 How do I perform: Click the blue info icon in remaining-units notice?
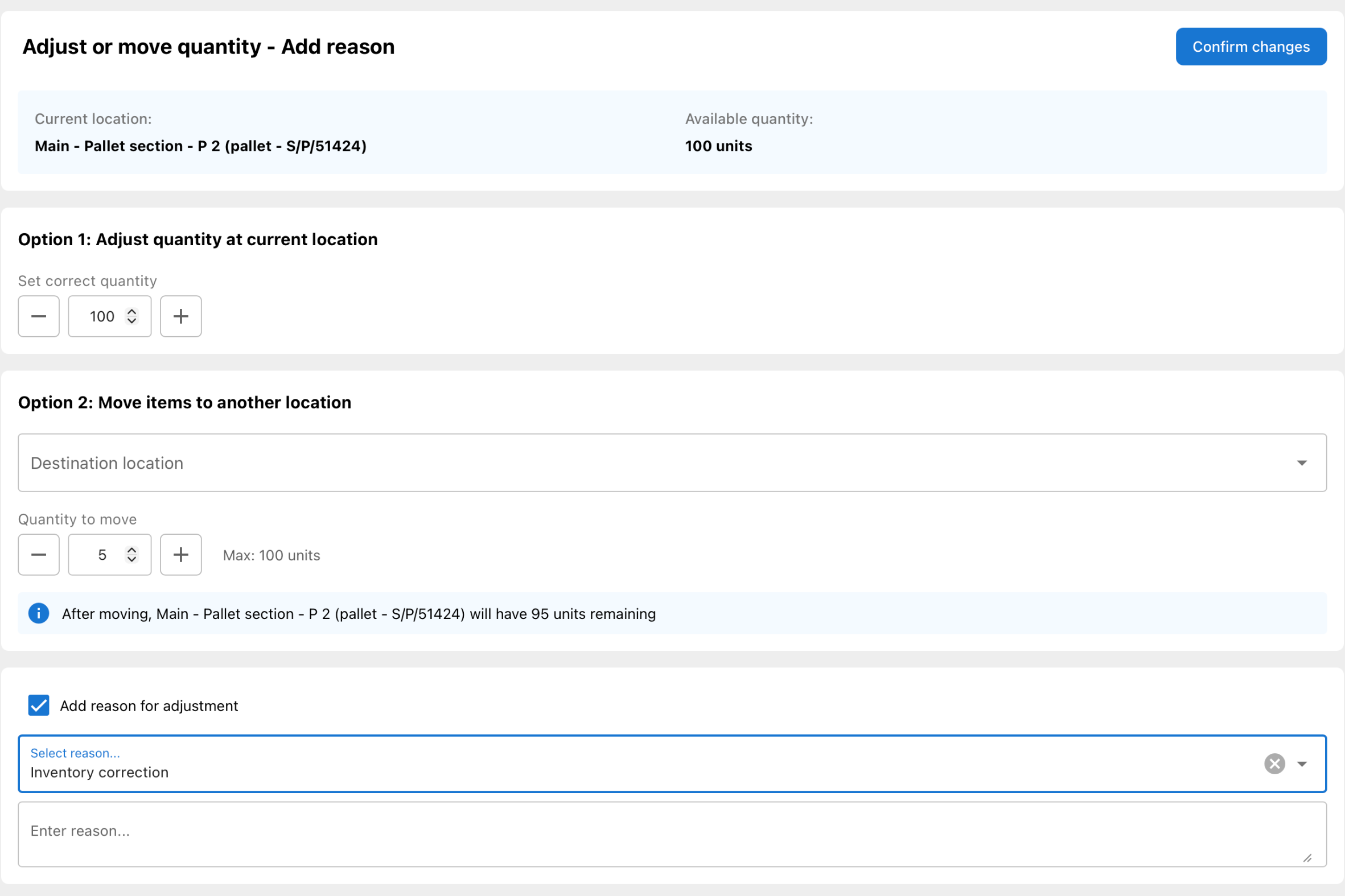click(x=38, y=613)
